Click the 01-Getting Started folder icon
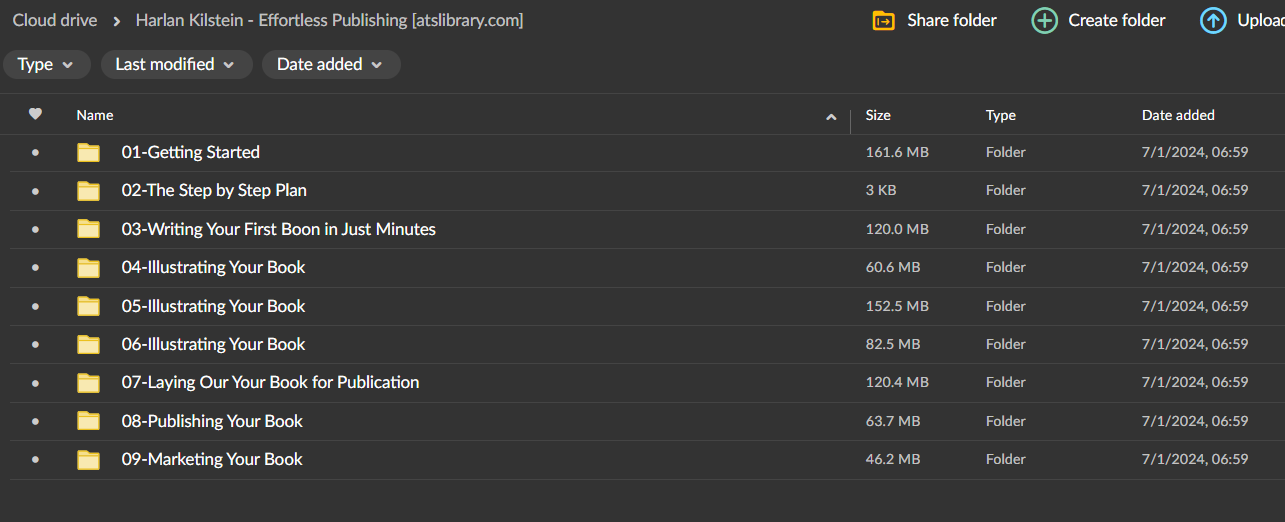This screenshot has height=522, width=1285. click(89, 153)
